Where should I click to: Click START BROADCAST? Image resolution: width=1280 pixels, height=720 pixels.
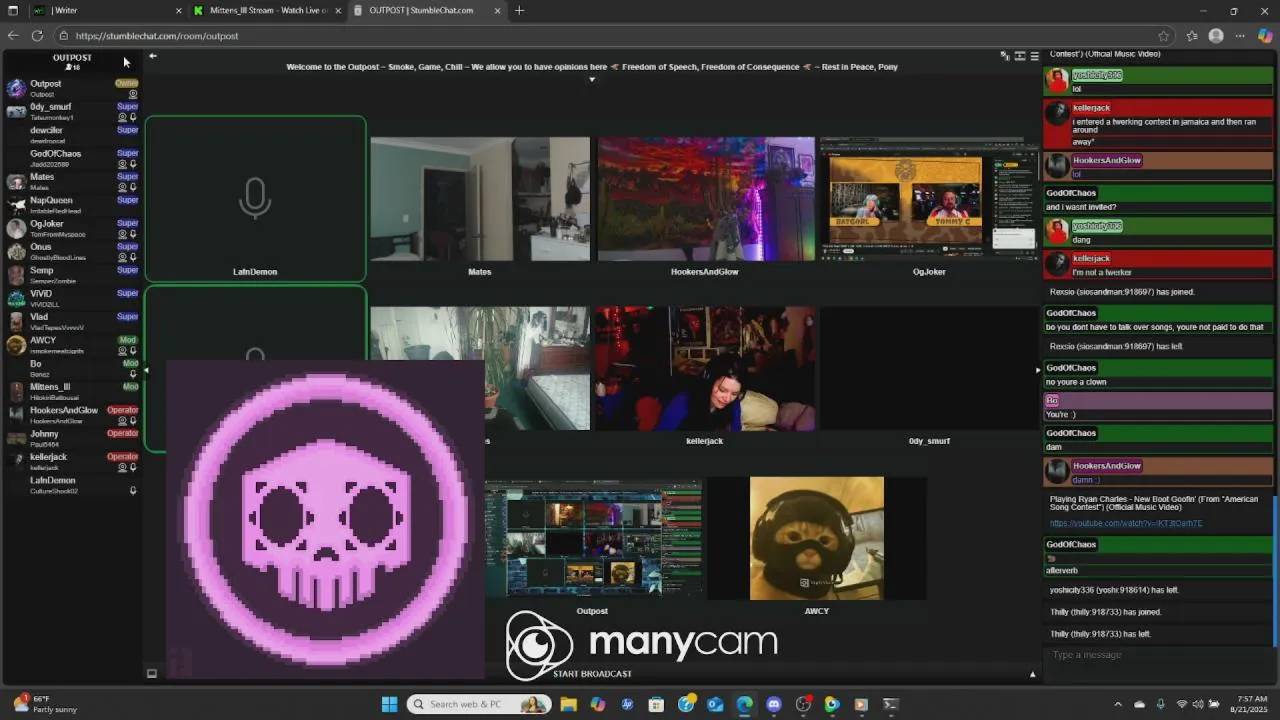pos(592,674)
